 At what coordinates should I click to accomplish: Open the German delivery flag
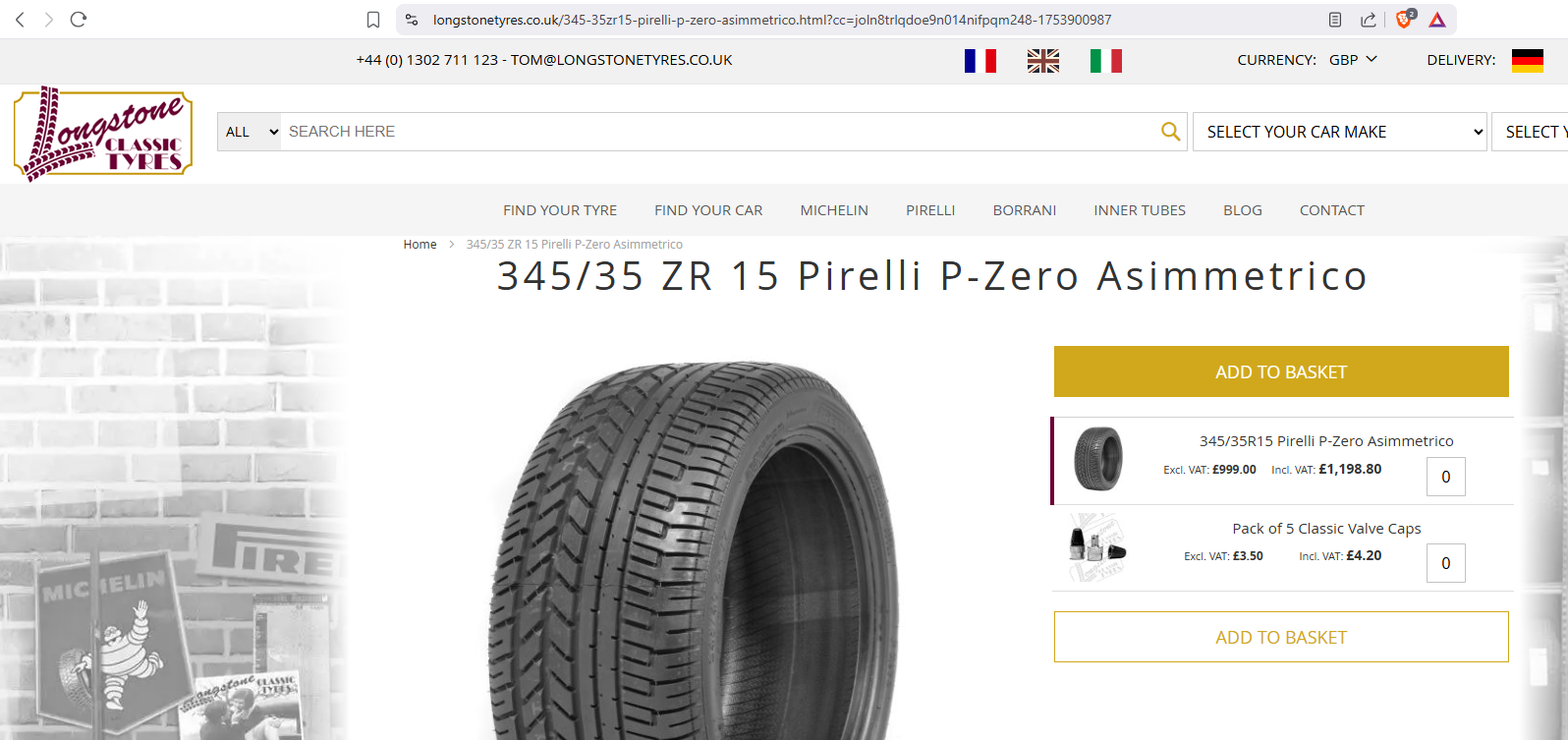1528,61
